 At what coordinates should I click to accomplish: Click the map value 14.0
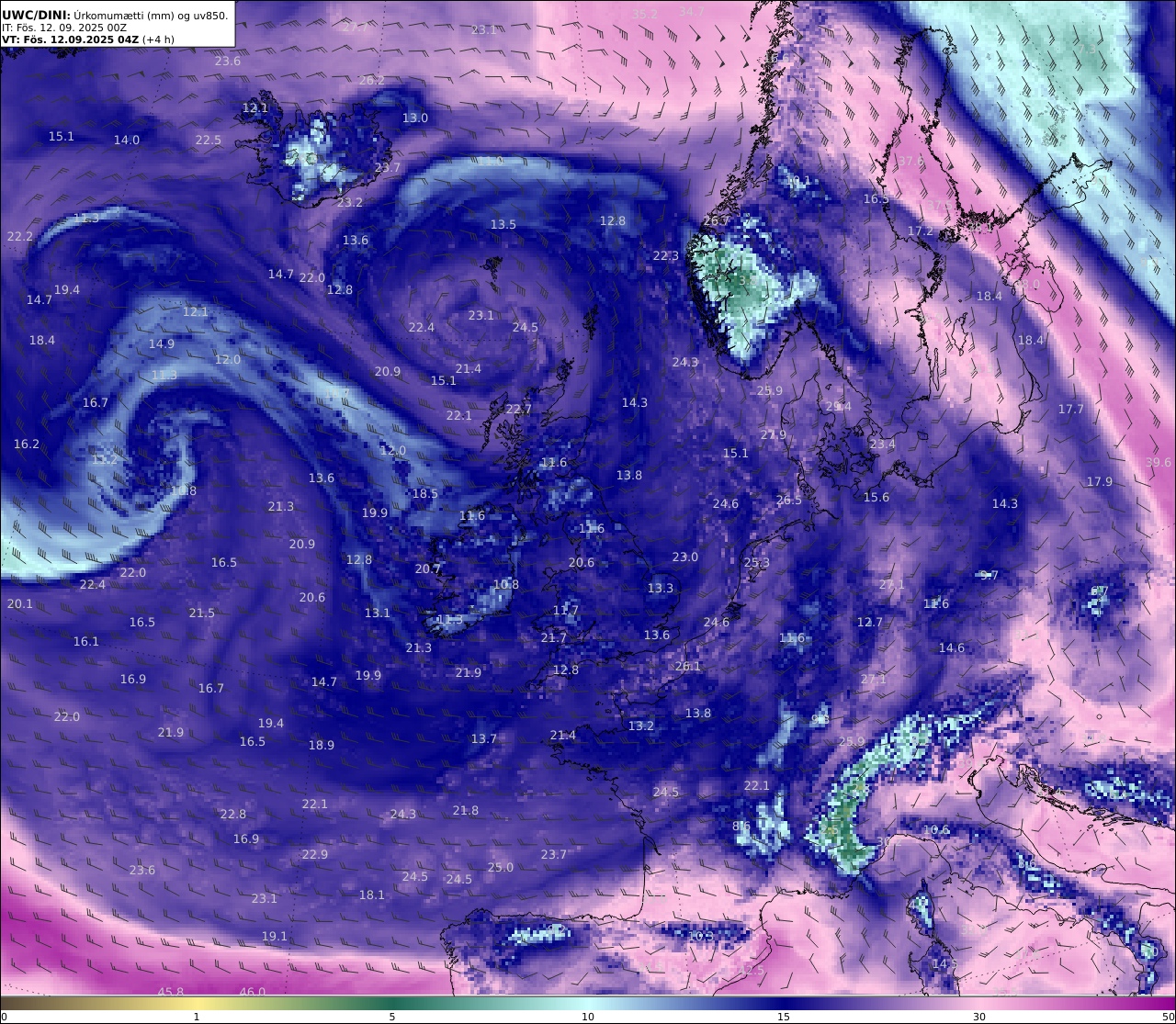point(127,141)
